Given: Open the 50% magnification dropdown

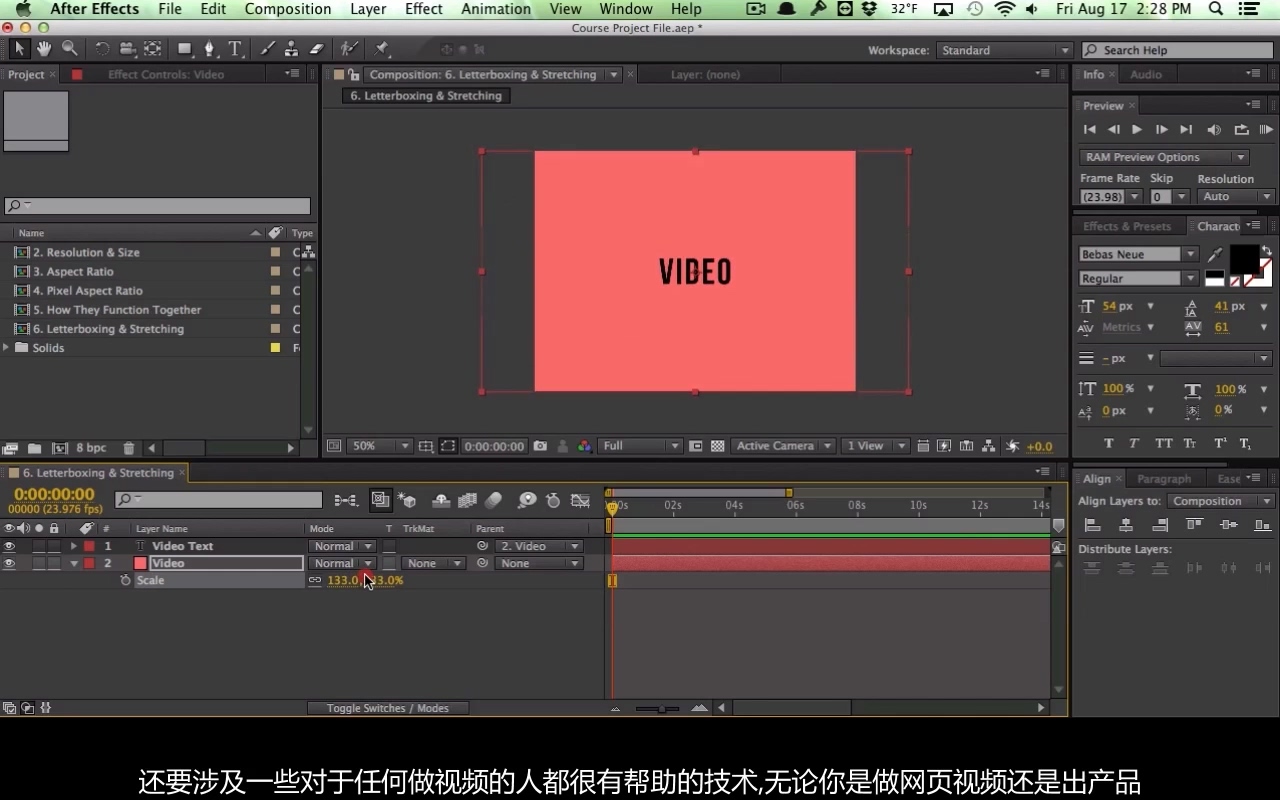Looking at the screenshot, I should [380, 446].
